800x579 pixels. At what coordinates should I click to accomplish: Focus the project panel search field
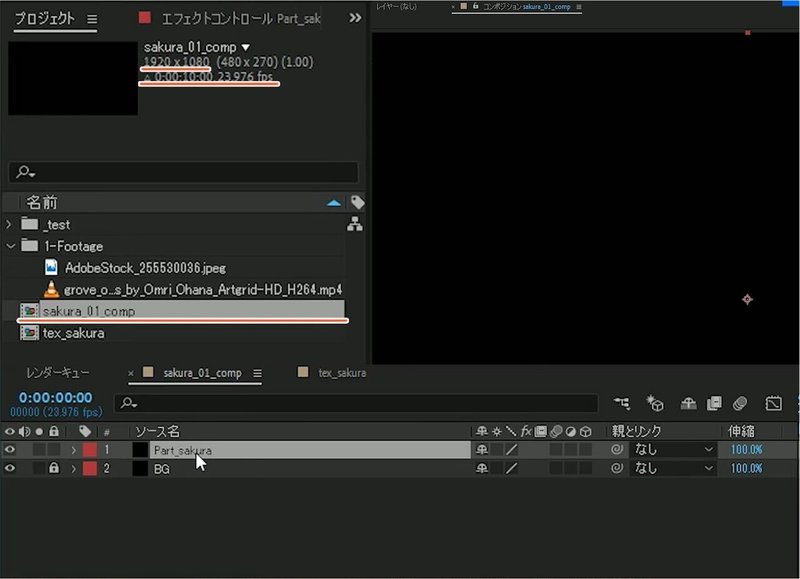183,172
